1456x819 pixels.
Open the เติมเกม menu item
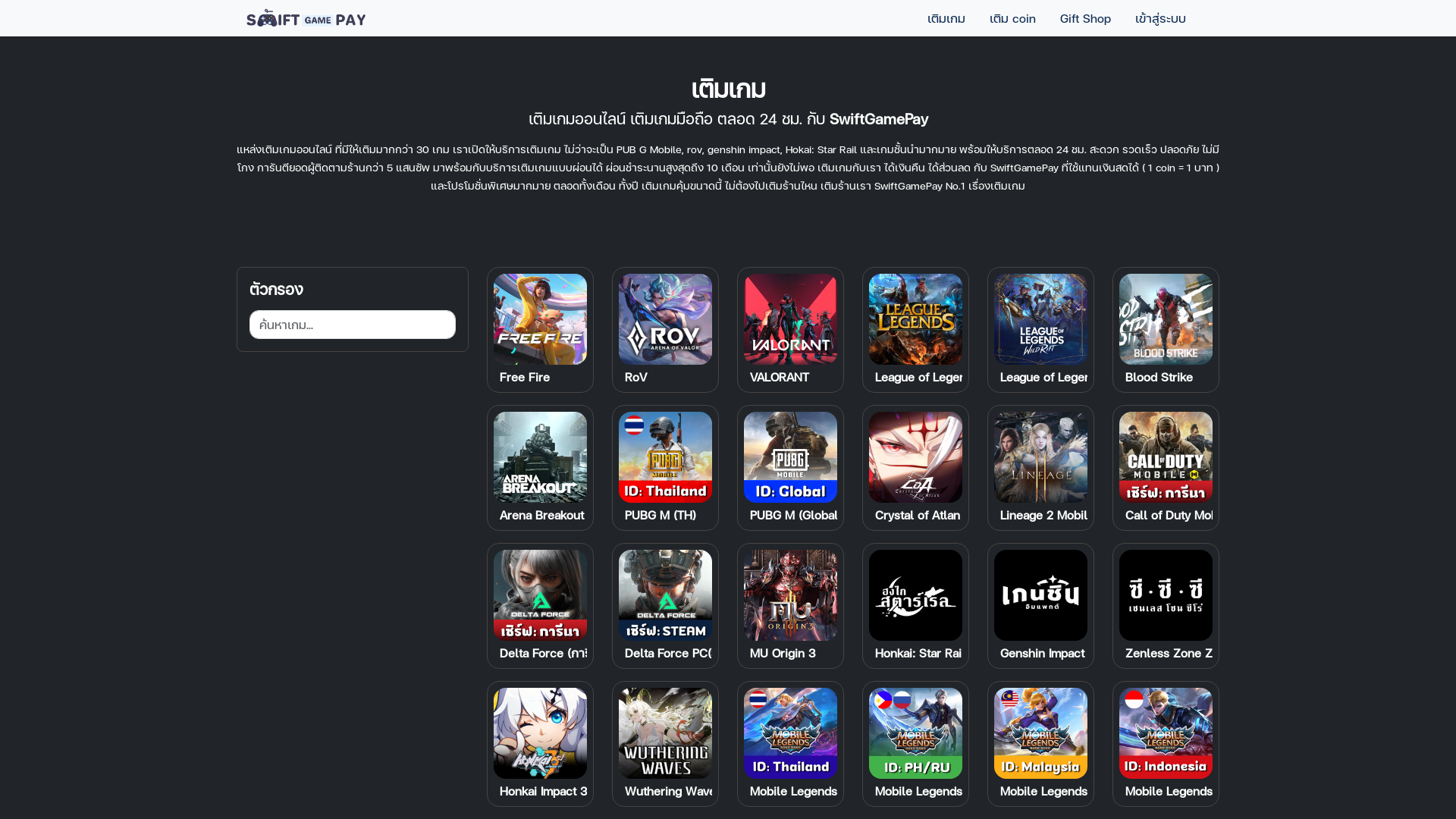click(946, 18)
